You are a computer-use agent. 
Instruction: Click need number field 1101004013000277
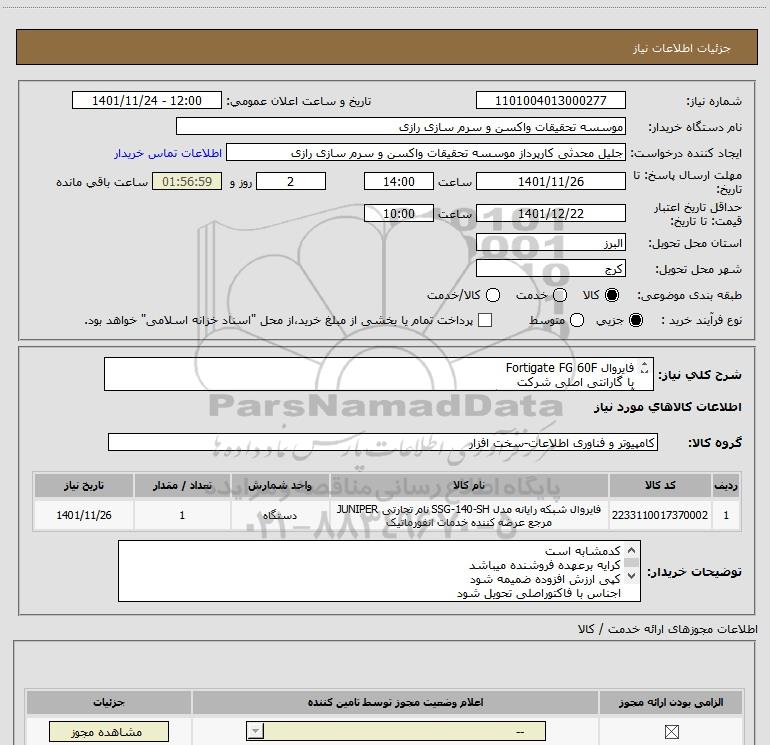click(550, 100)
